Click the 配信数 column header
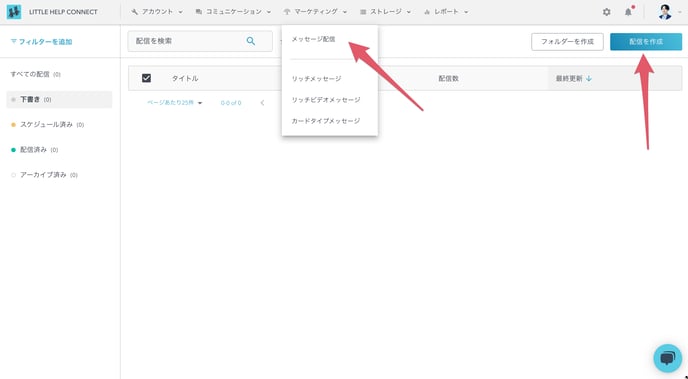 448,79
